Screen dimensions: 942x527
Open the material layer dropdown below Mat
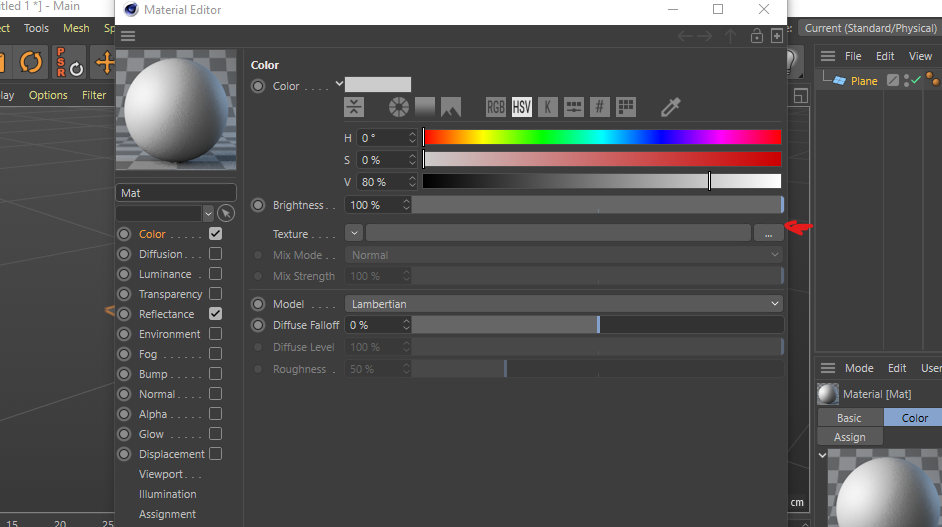tap(208, 213)
